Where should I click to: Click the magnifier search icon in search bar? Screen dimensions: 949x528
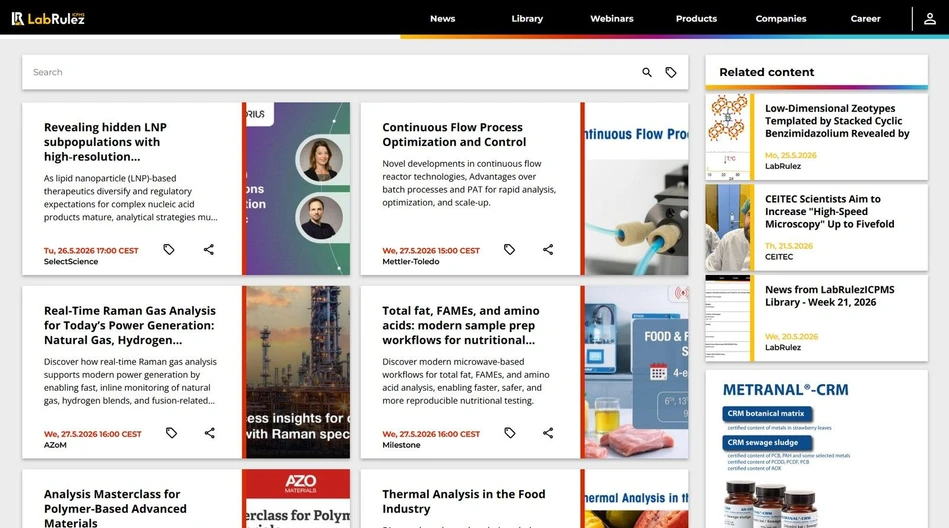647,73
